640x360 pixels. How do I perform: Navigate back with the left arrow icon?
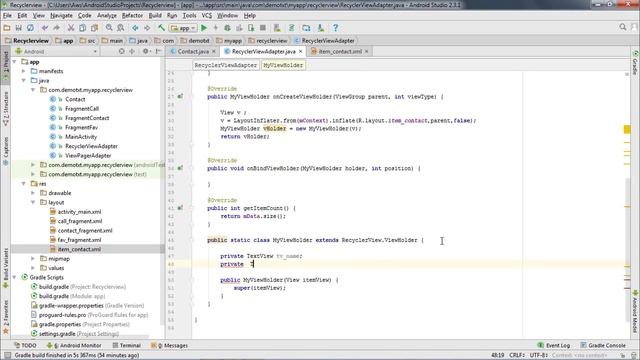click(135, 28)
